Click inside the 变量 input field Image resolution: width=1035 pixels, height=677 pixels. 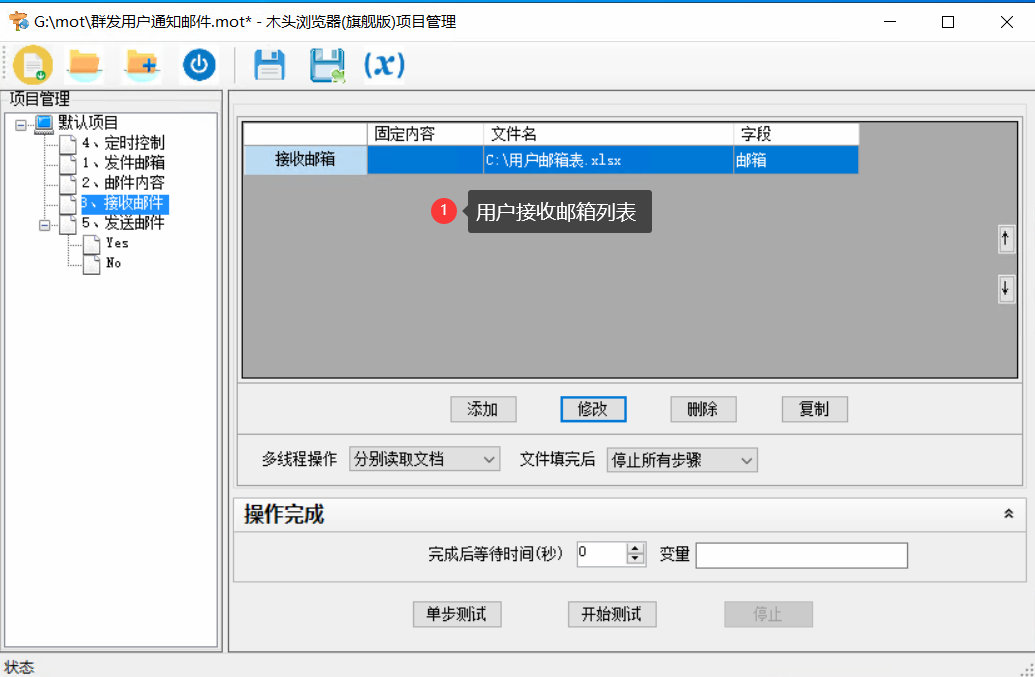pyautogui.click(x=800, y=555)
